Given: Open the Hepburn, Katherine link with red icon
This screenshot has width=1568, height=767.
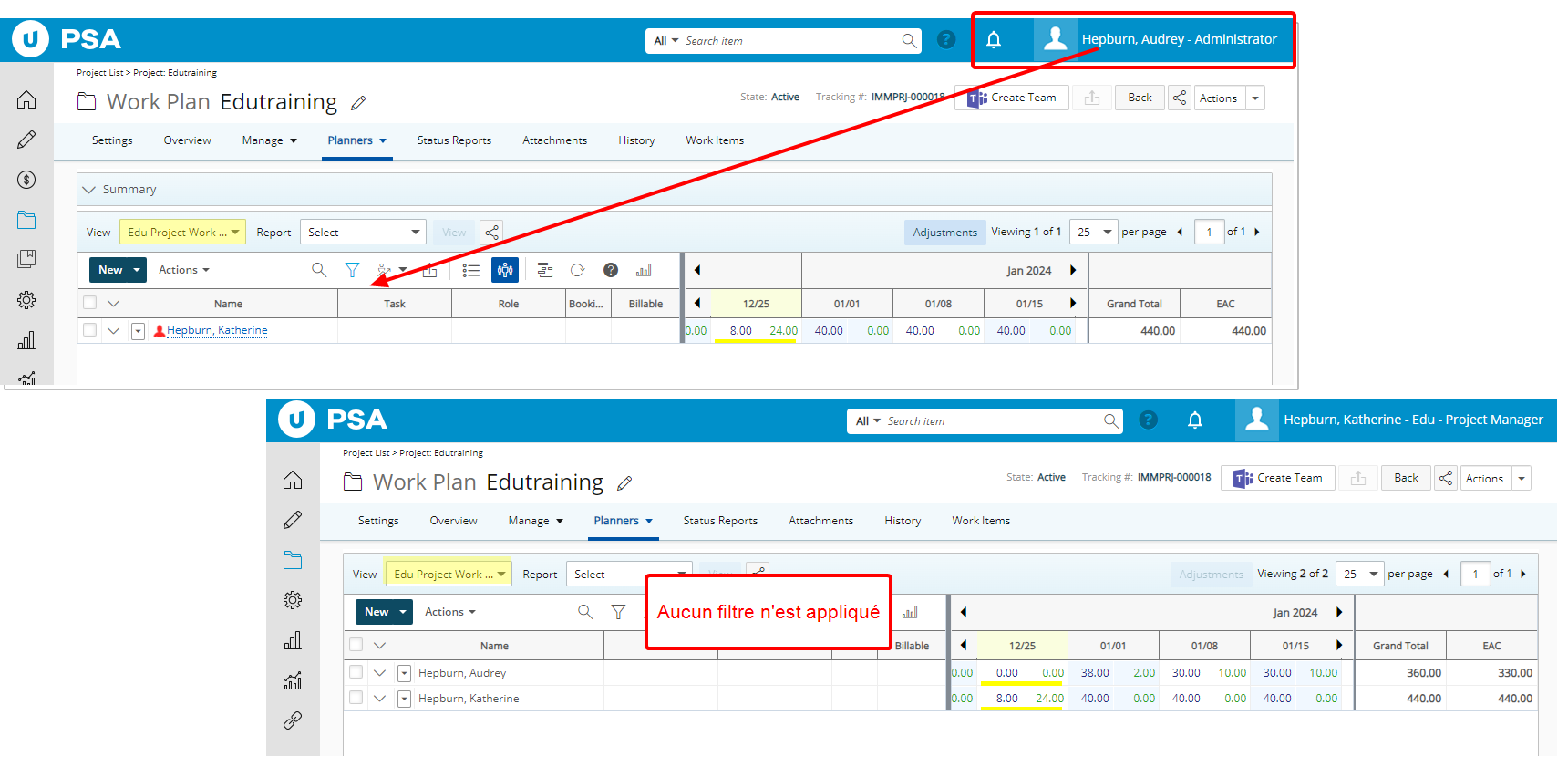Looking at the screenshot, I should click(217, 330).
